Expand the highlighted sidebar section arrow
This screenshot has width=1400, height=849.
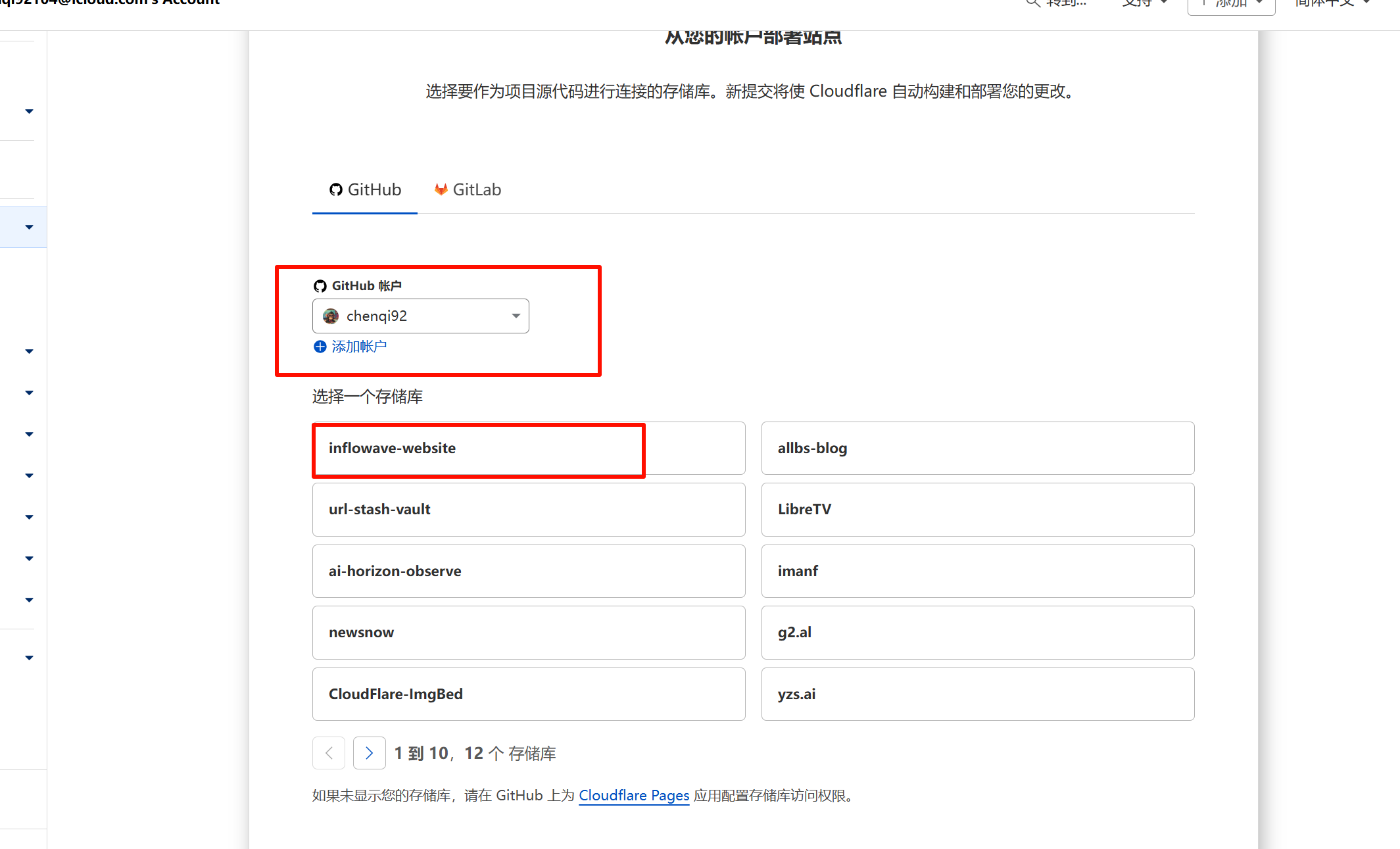click(29, 228)
